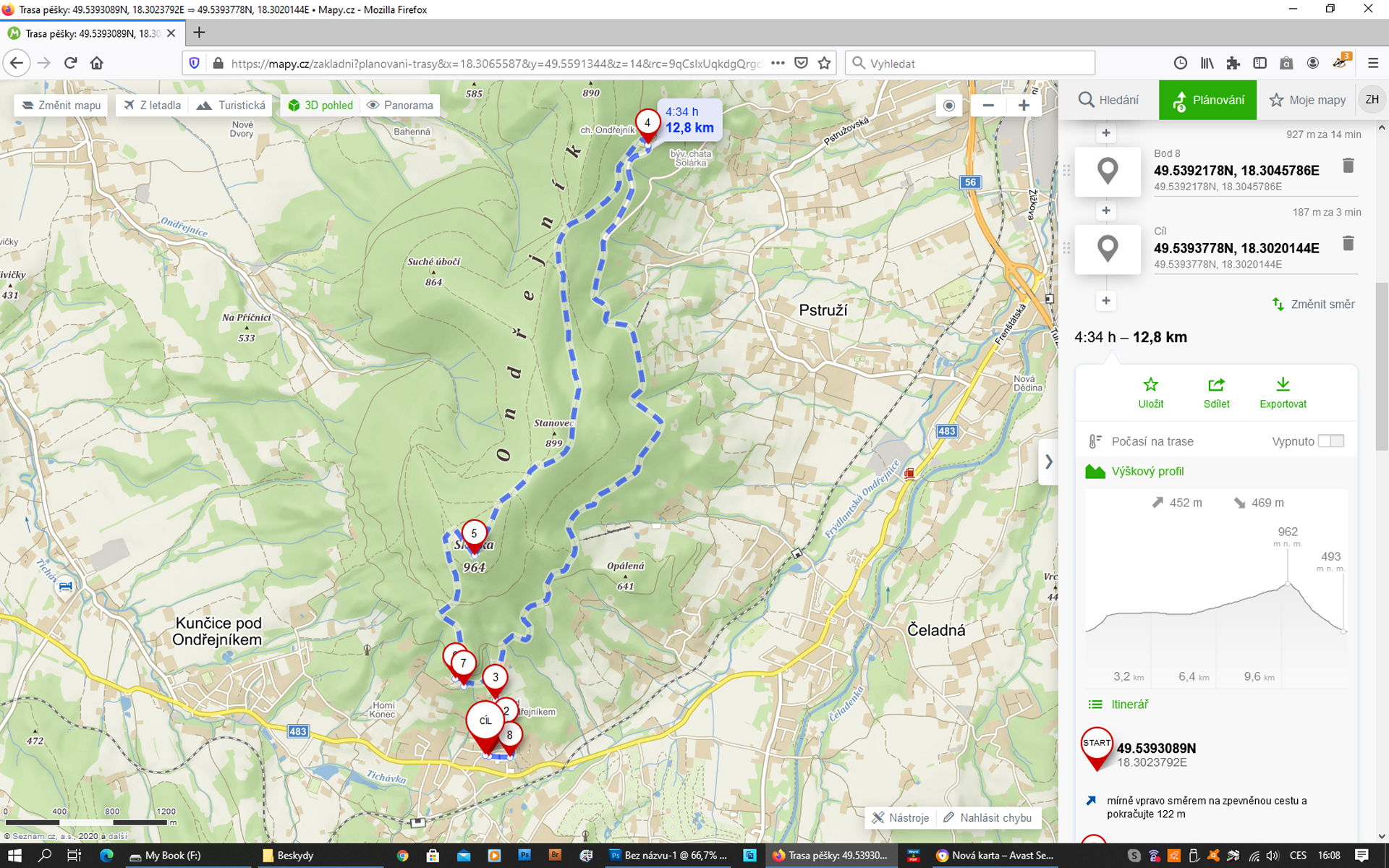Click map marker number 5
The image size is (1389, 868).
coord(474,534)
